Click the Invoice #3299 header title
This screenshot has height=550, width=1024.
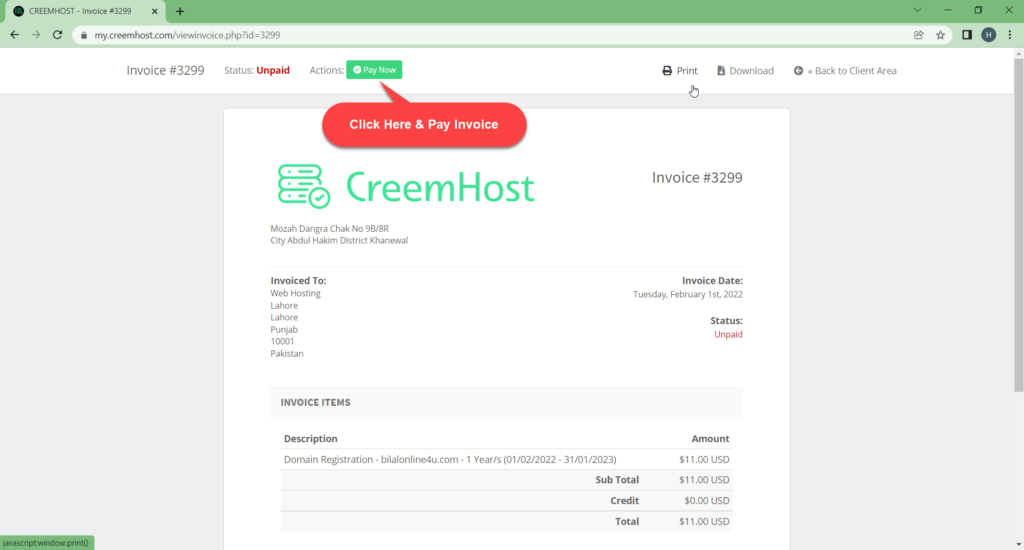(x=165, y=71)
